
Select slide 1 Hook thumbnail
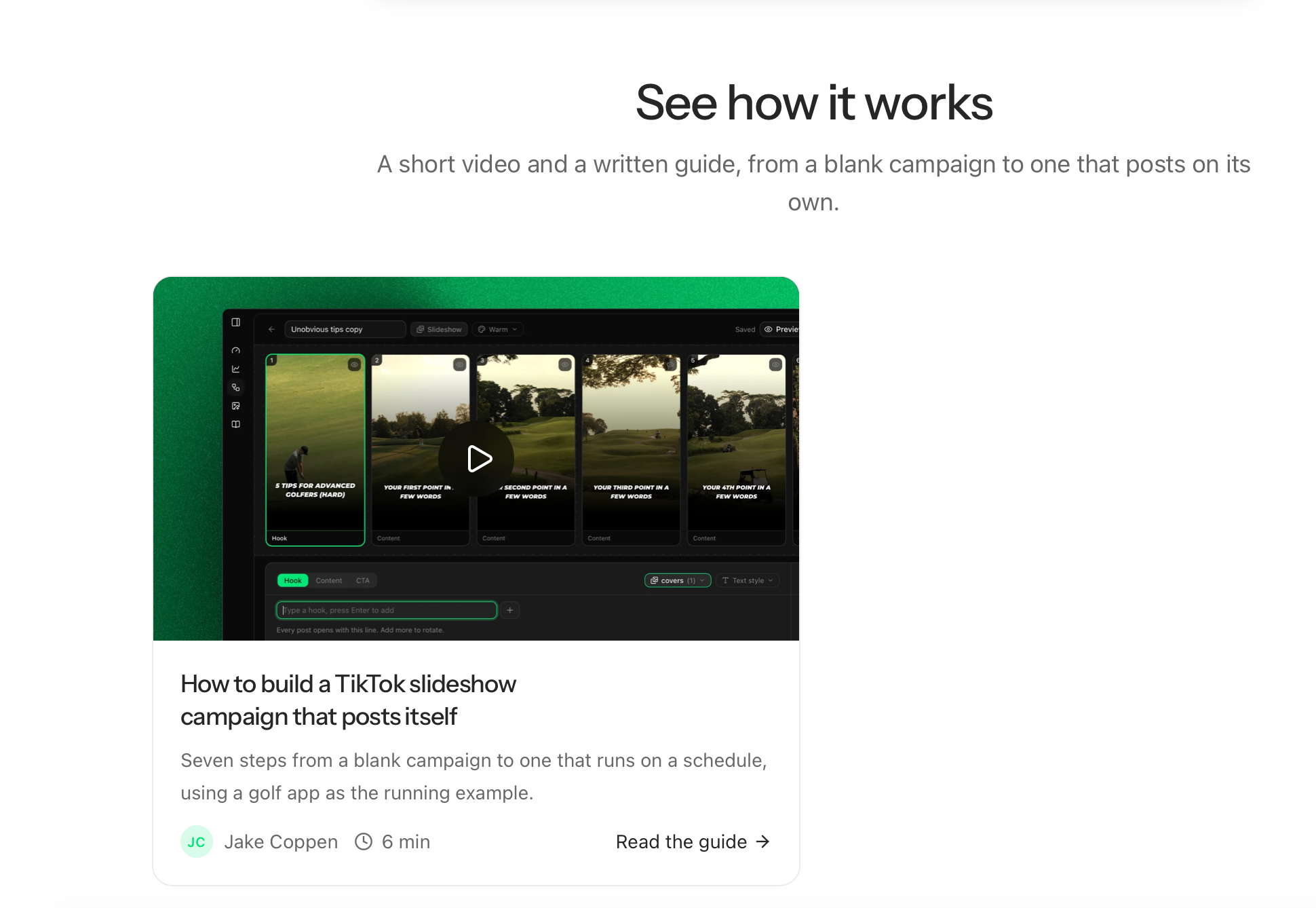tap(315, 450)
